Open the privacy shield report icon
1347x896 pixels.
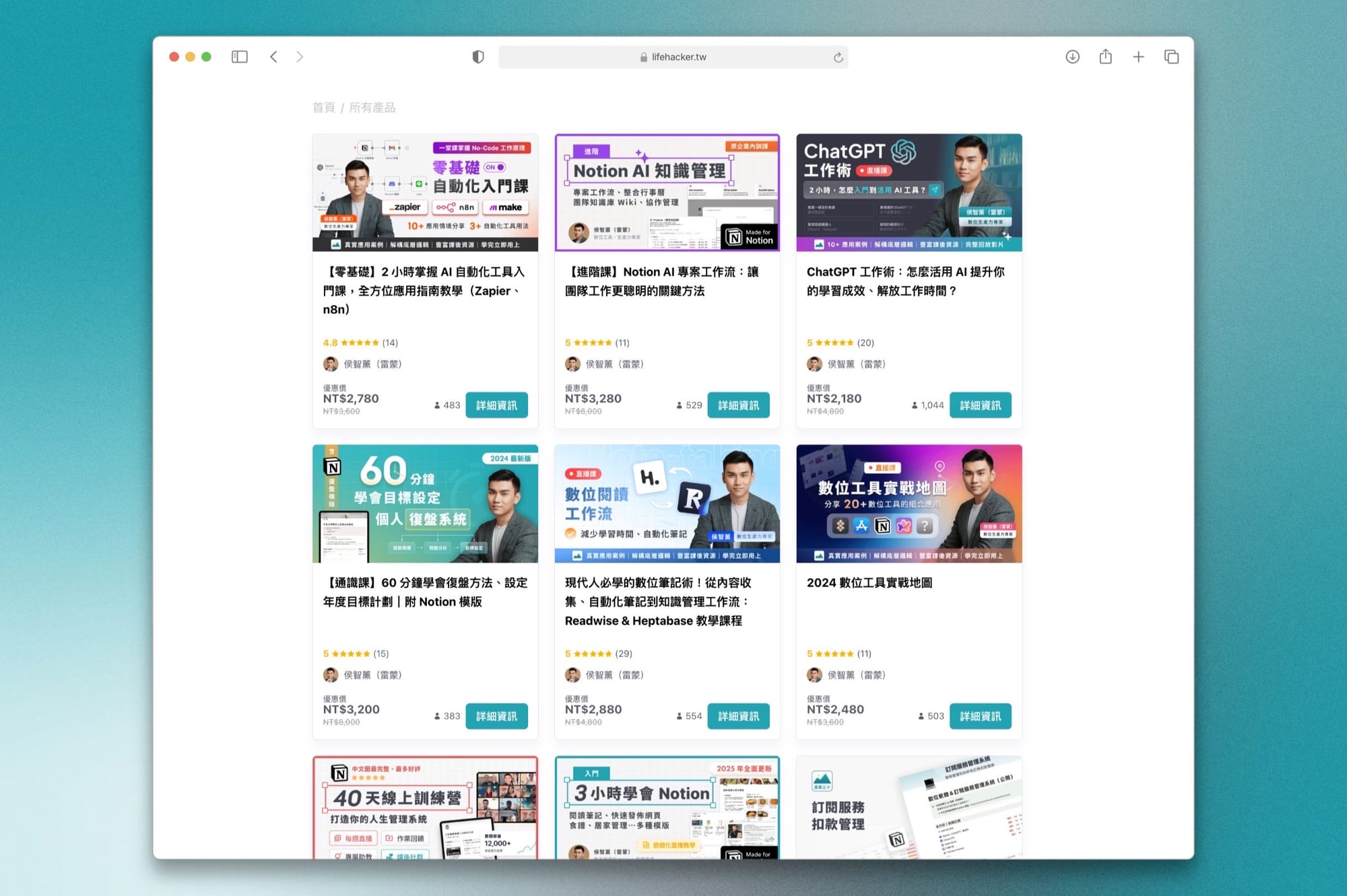478,57
